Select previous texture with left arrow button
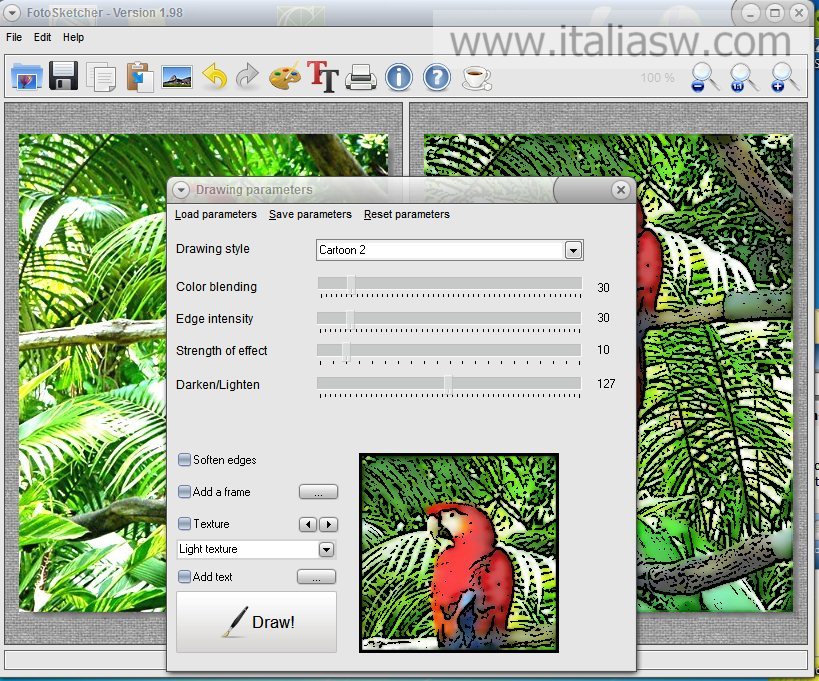This screenshot has width=819, height=681. (x=308, y=524)
